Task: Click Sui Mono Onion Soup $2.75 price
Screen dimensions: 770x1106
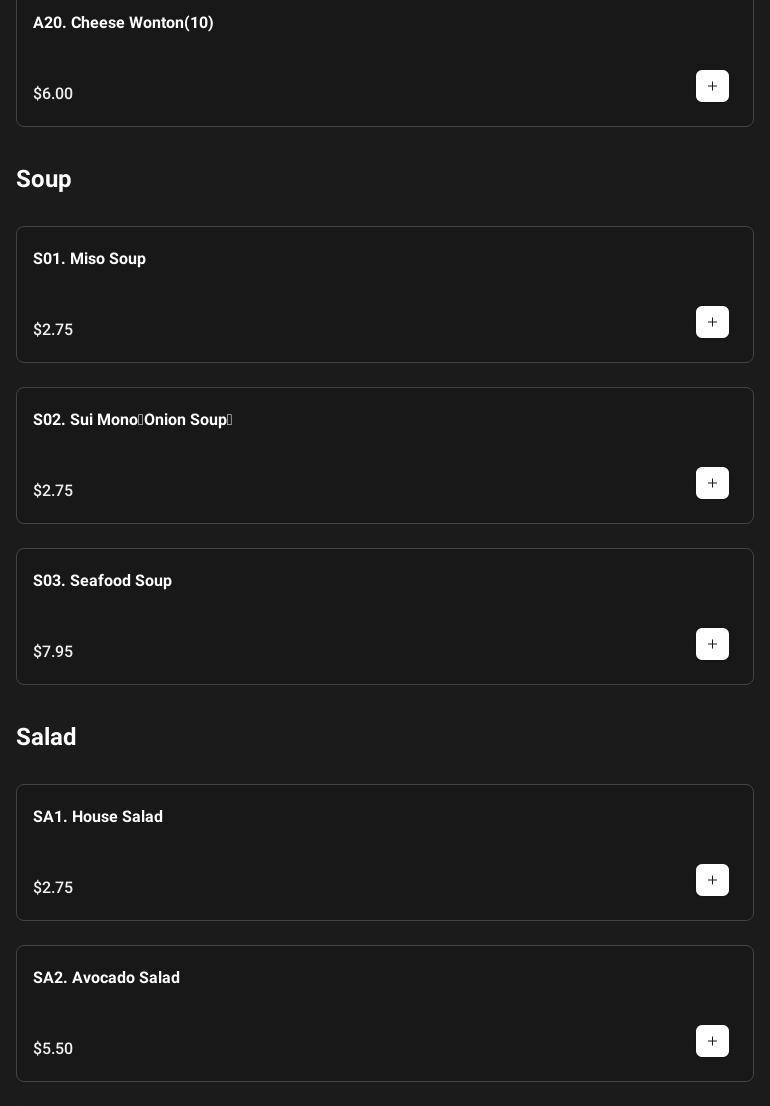Action: click(53, 491)
